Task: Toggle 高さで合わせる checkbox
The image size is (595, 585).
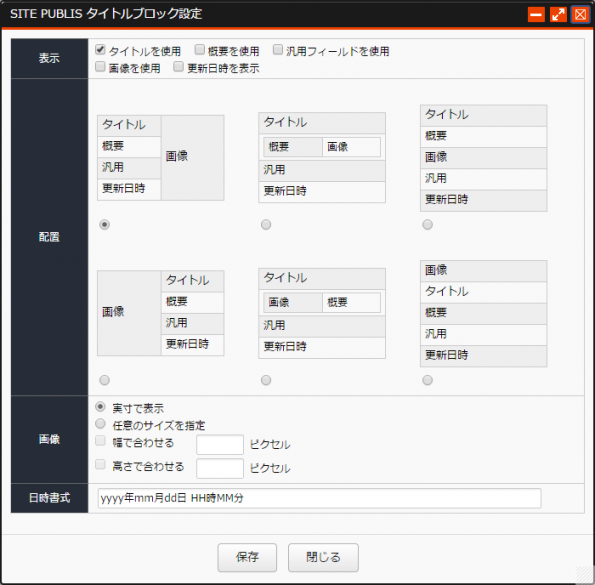Action: (x=100, y=464)
